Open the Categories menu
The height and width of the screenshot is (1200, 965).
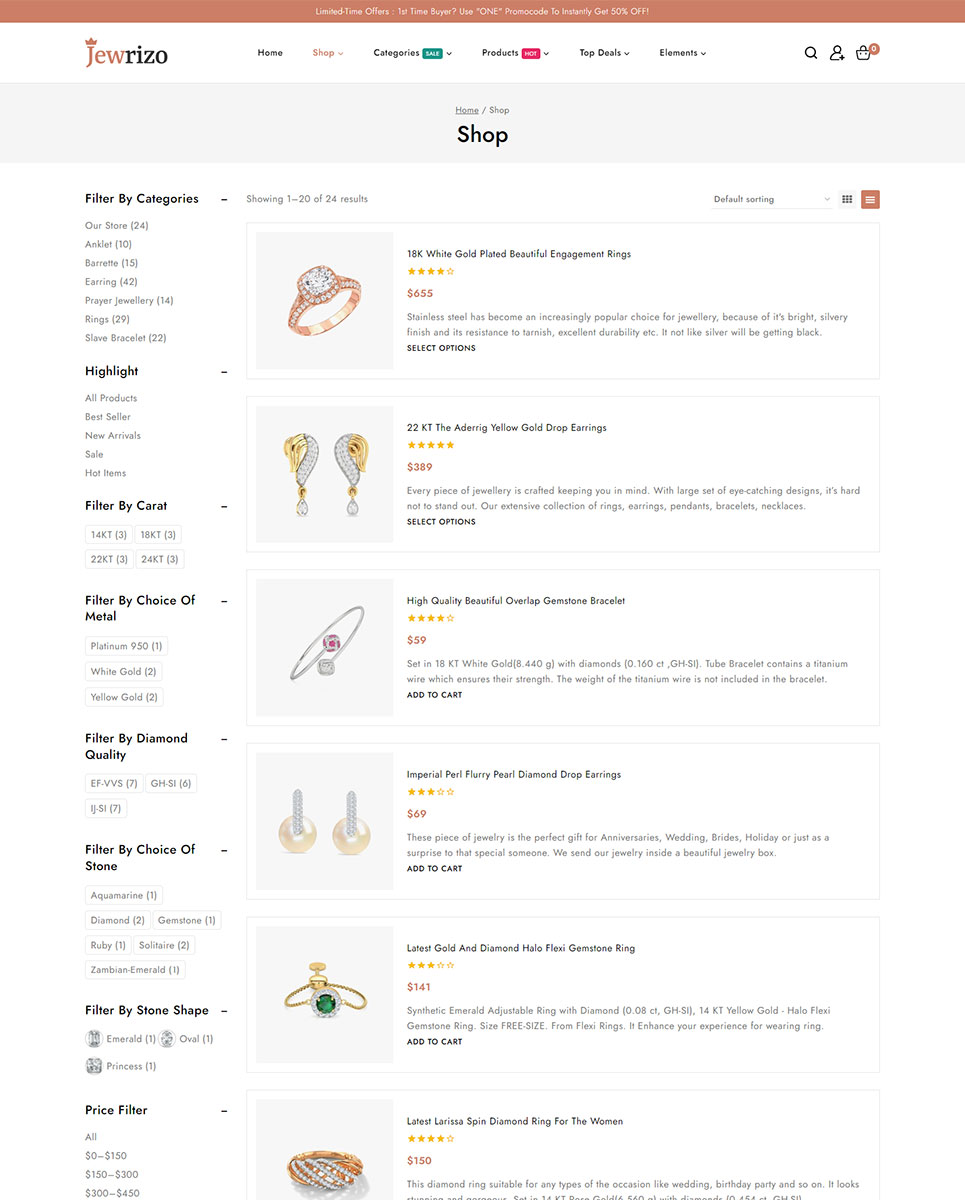(x=412, y=53)
